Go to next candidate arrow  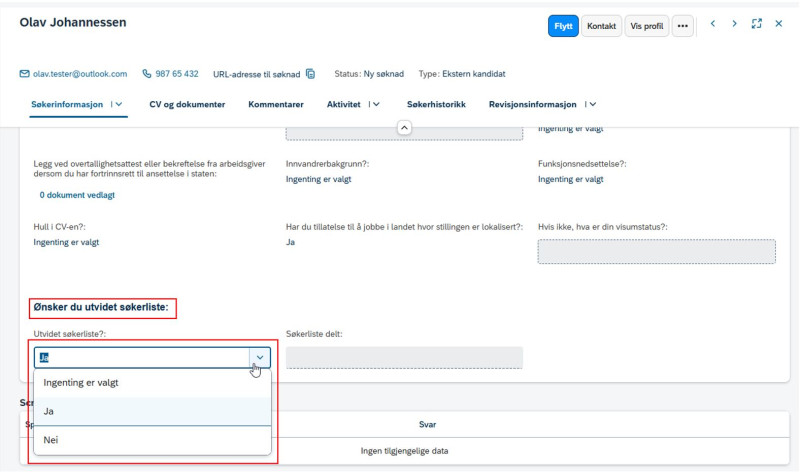click(734, 23)
